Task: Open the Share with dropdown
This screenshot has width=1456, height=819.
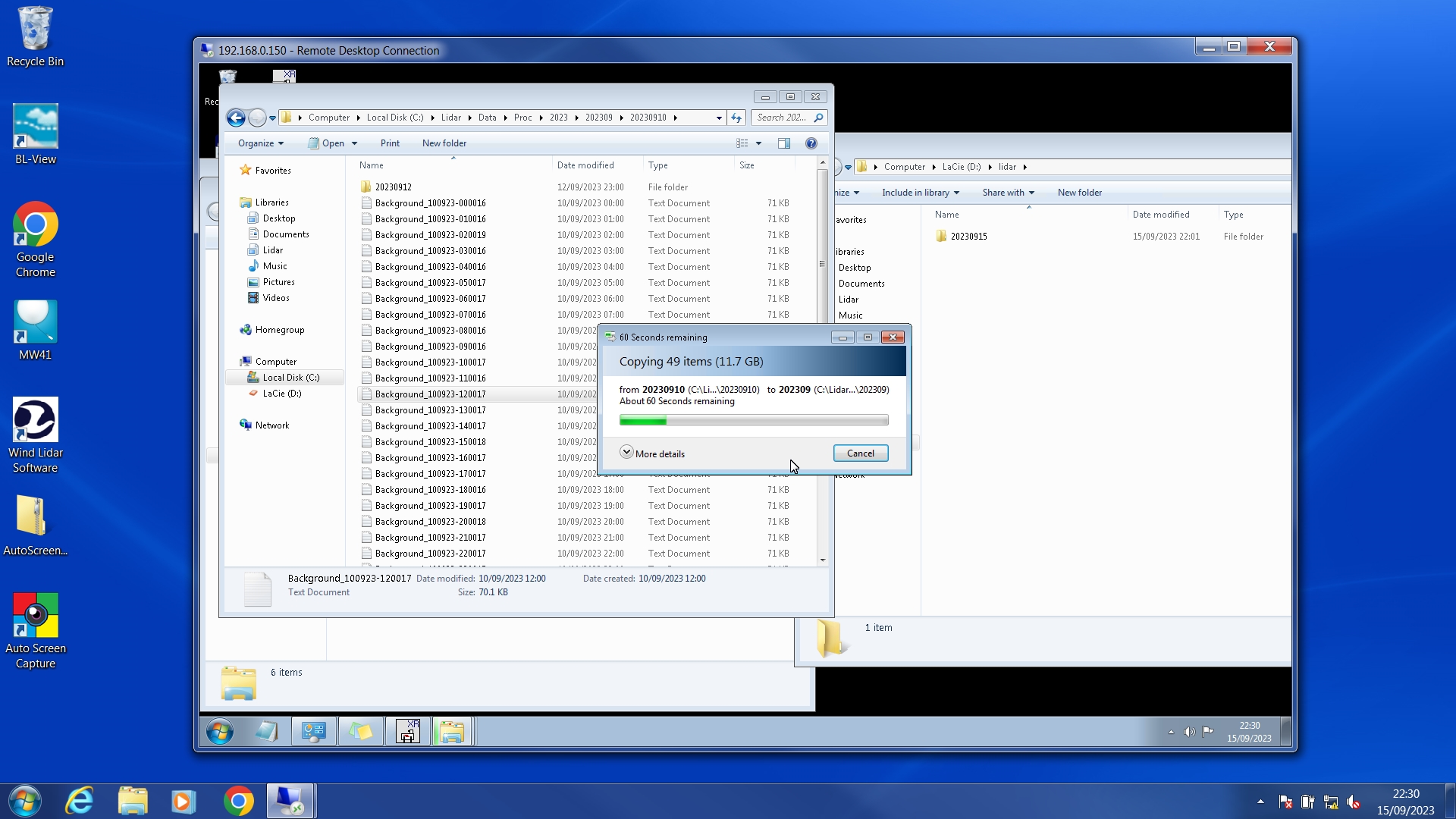Action: (x=1008, y=193)
